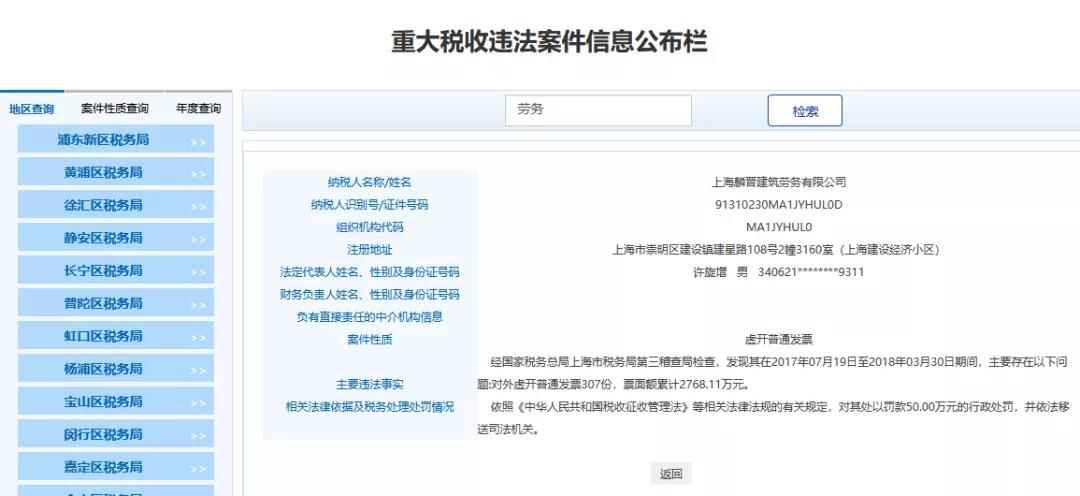1080x496 pixels.
Task: Open the 案件性质查询 tab
Action: pyautogui.click(x=114, y=109)
